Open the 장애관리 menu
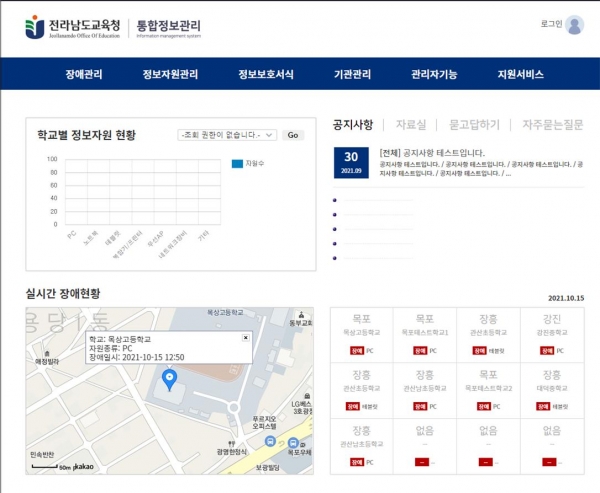 pos(83,74)
